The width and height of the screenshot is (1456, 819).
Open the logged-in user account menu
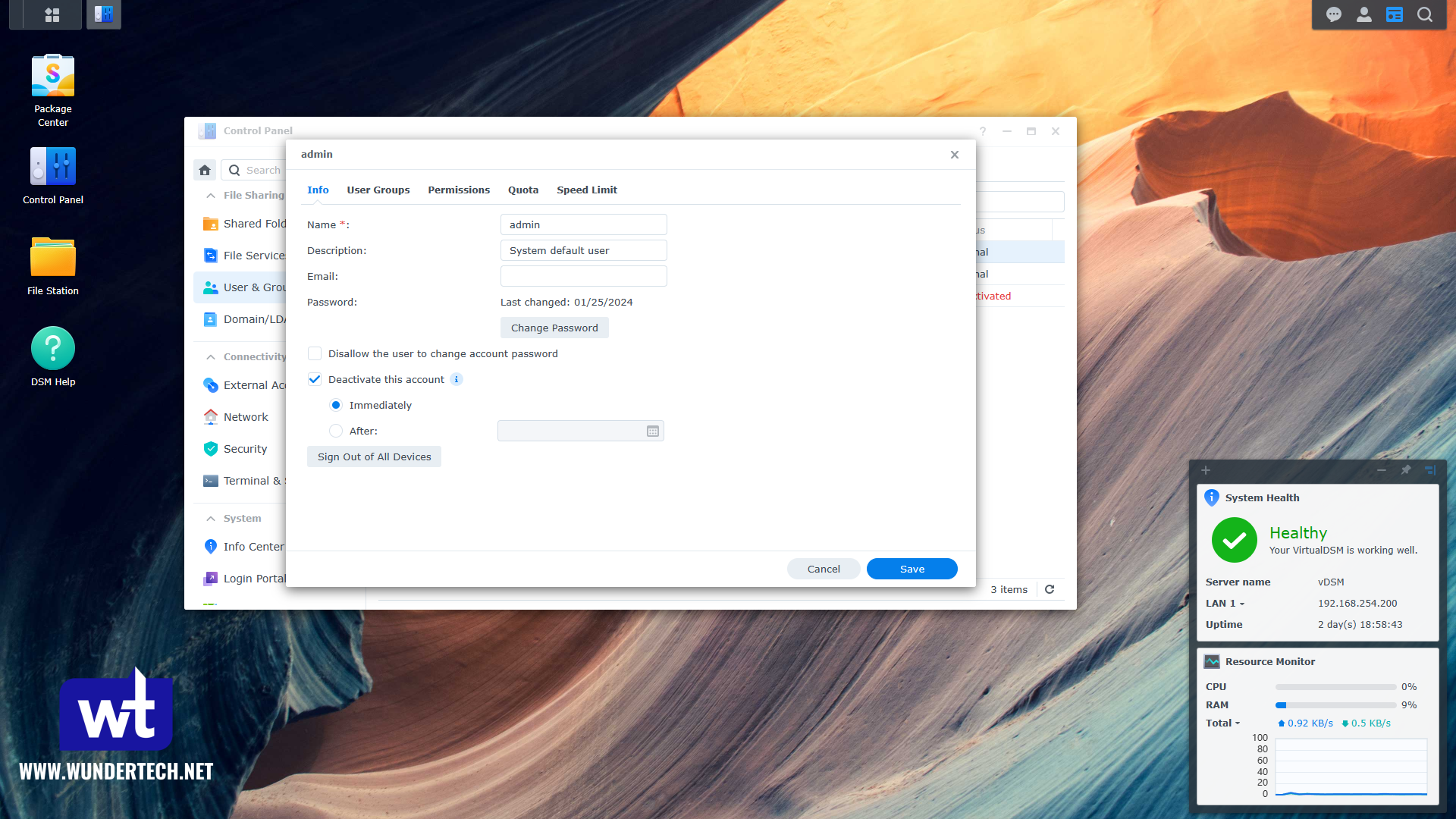coord(1363,14)
